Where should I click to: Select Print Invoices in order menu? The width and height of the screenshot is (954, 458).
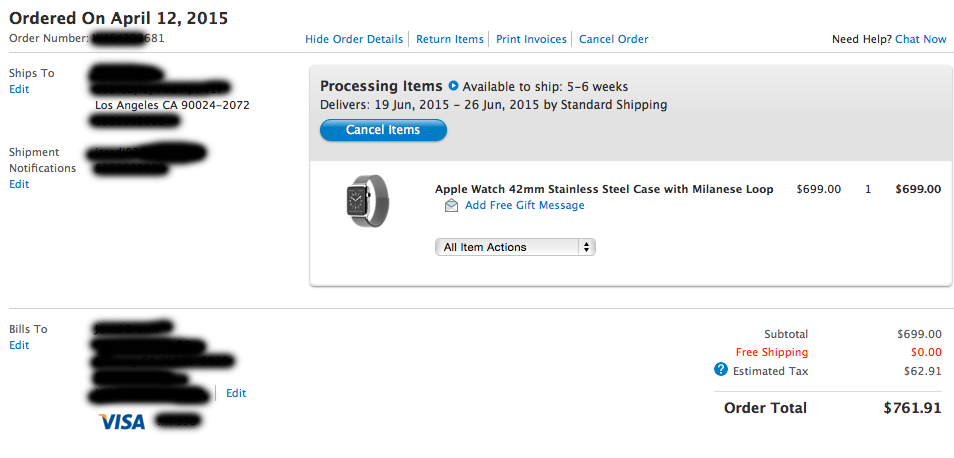tap(531, 39)
